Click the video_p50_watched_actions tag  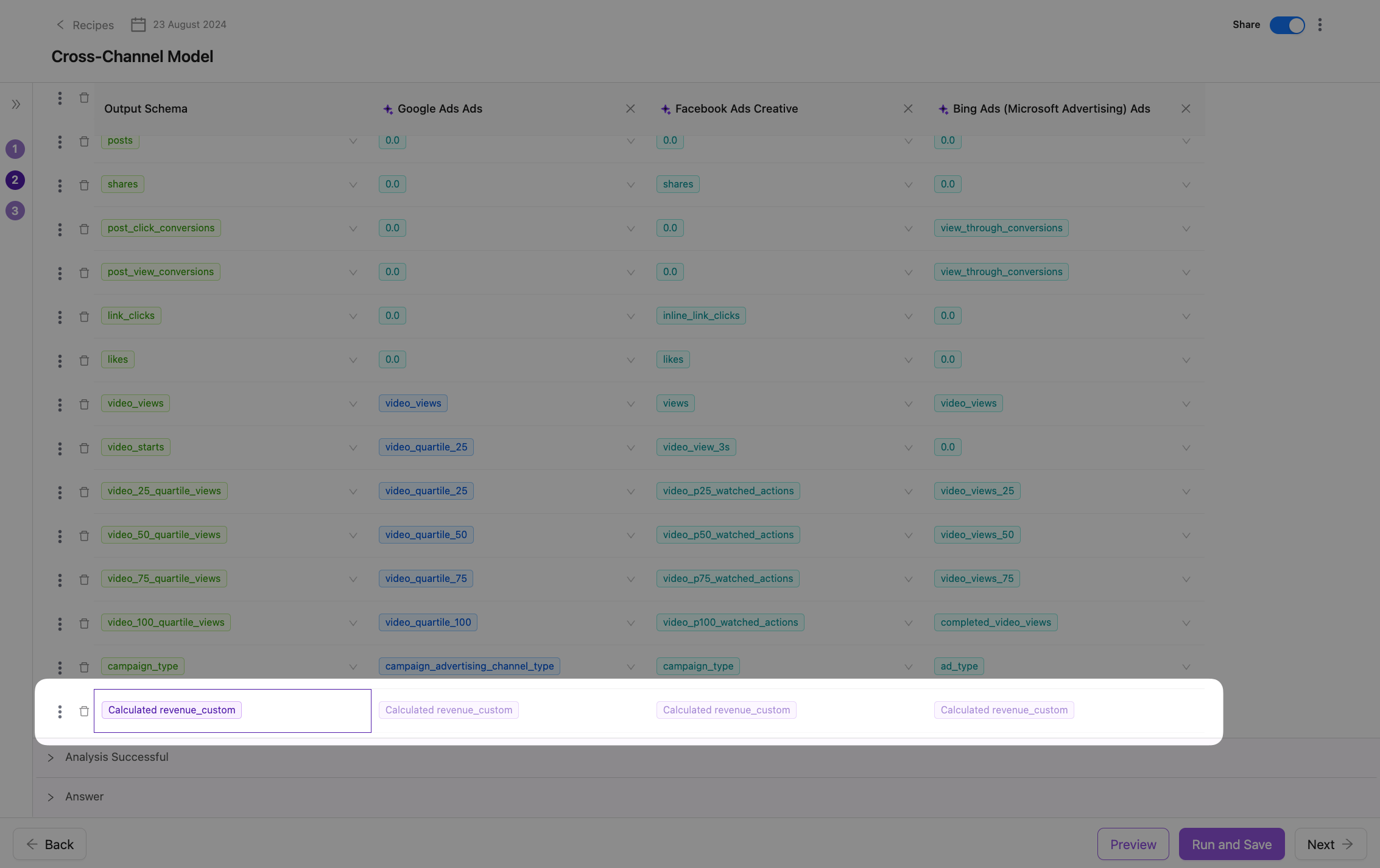[x=728, y=535]
